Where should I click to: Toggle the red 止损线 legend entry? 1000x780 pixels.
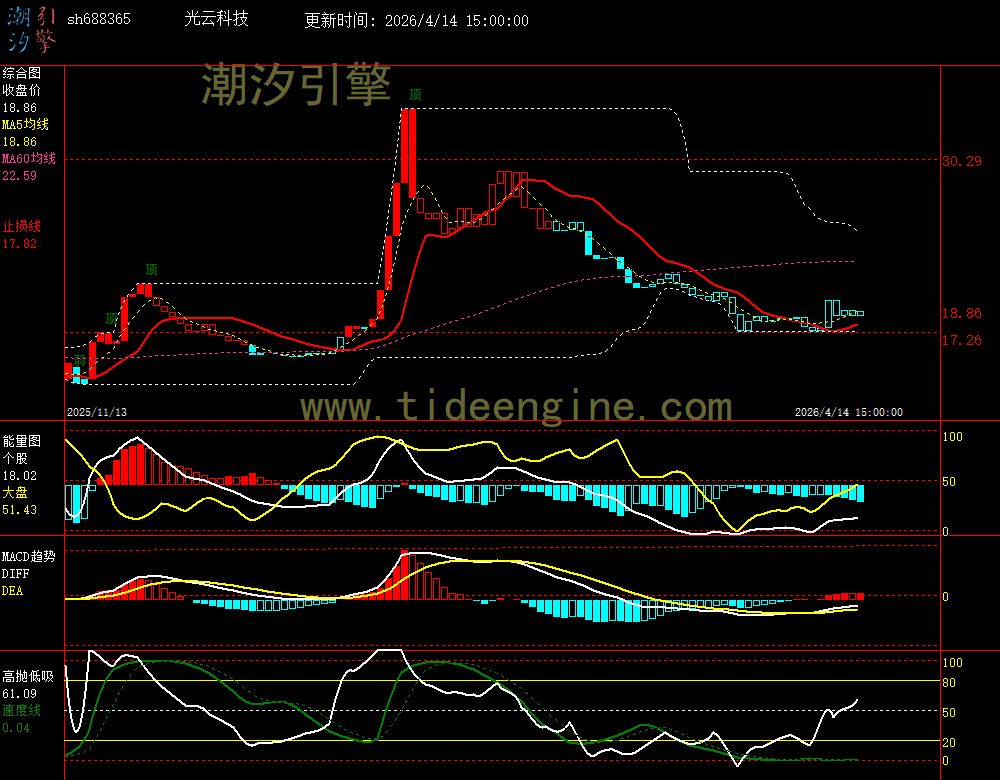[x=21, y=226]
